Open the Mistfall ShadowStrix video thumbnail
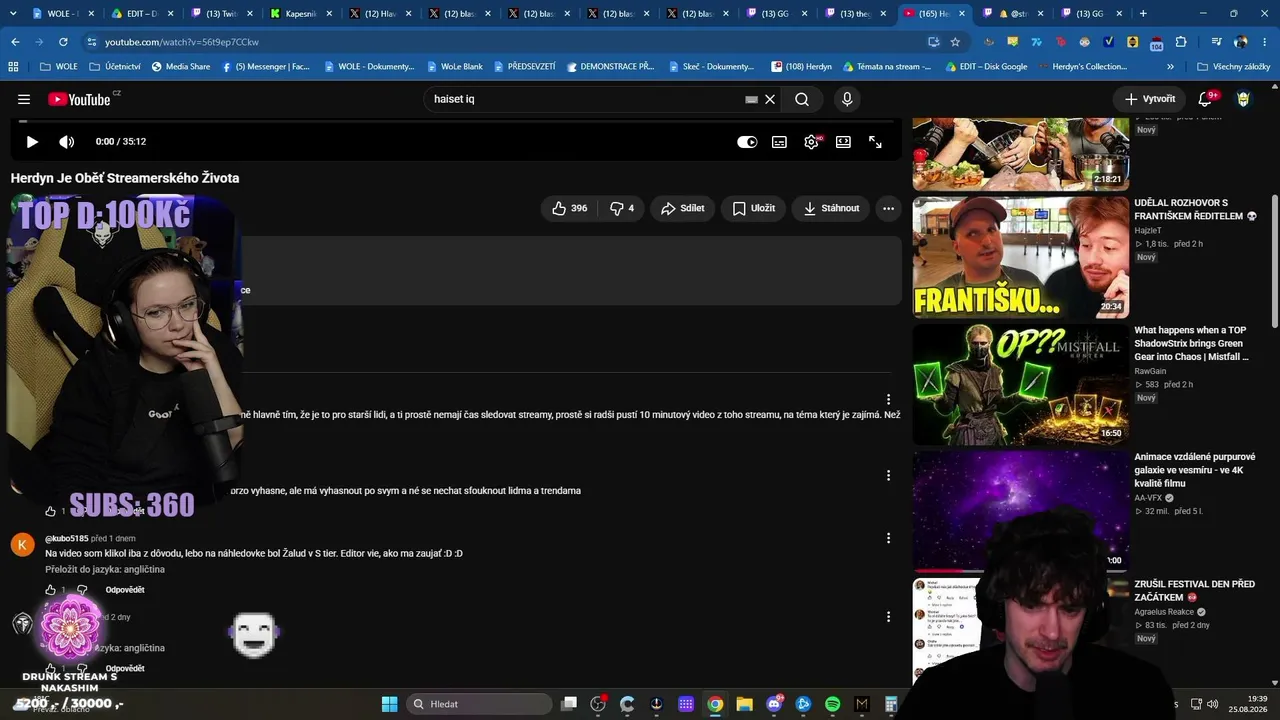The height and width of the screenshot is (720, 1280). (x=1021, y=384)
